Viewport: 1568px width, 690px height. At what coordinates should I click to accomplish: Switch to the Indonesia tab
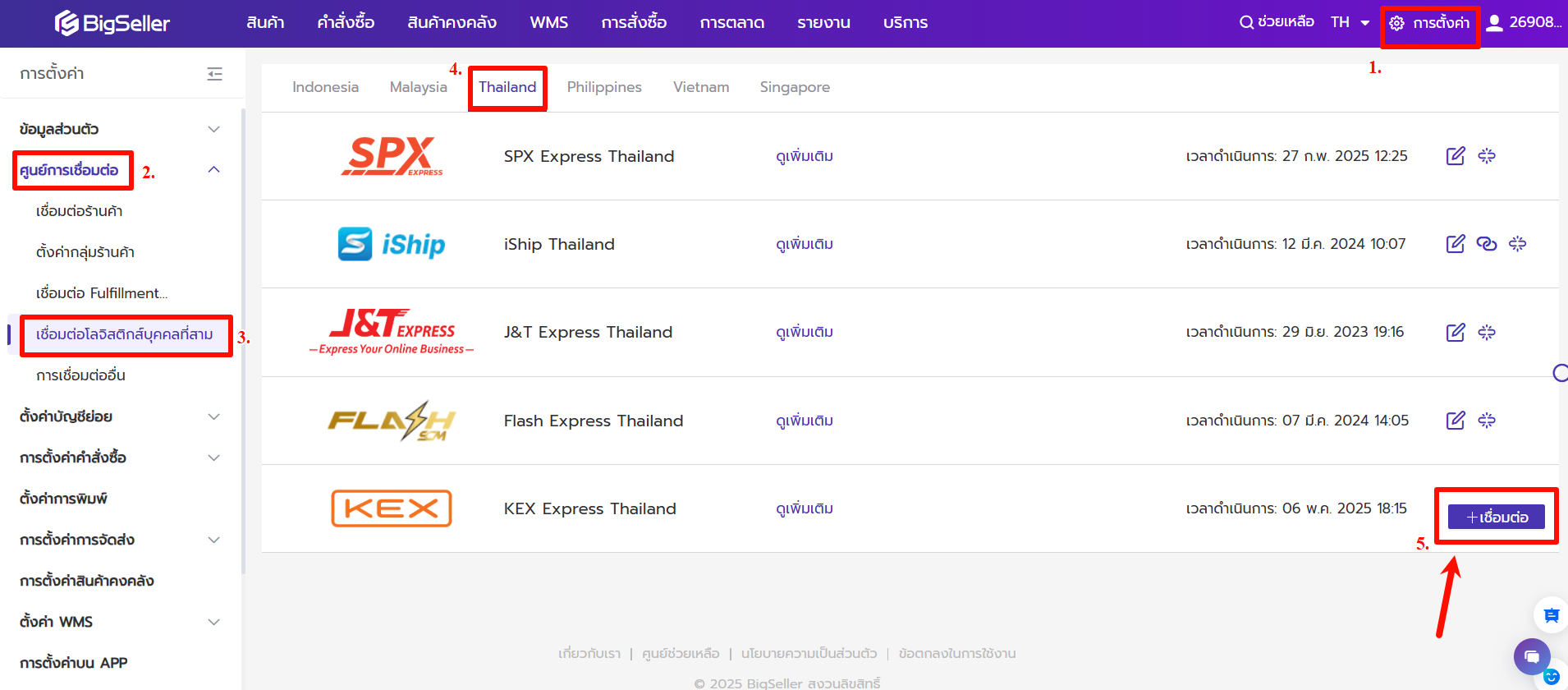[x=325, y=87]
